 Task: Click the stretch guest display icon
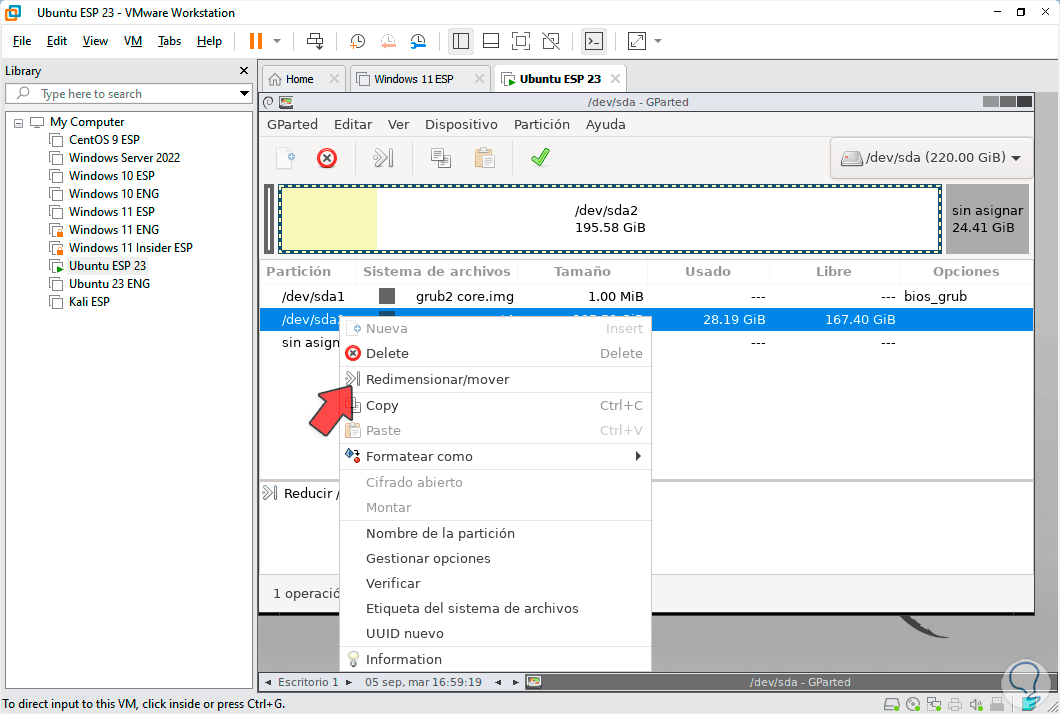click(x=637, y=41)
